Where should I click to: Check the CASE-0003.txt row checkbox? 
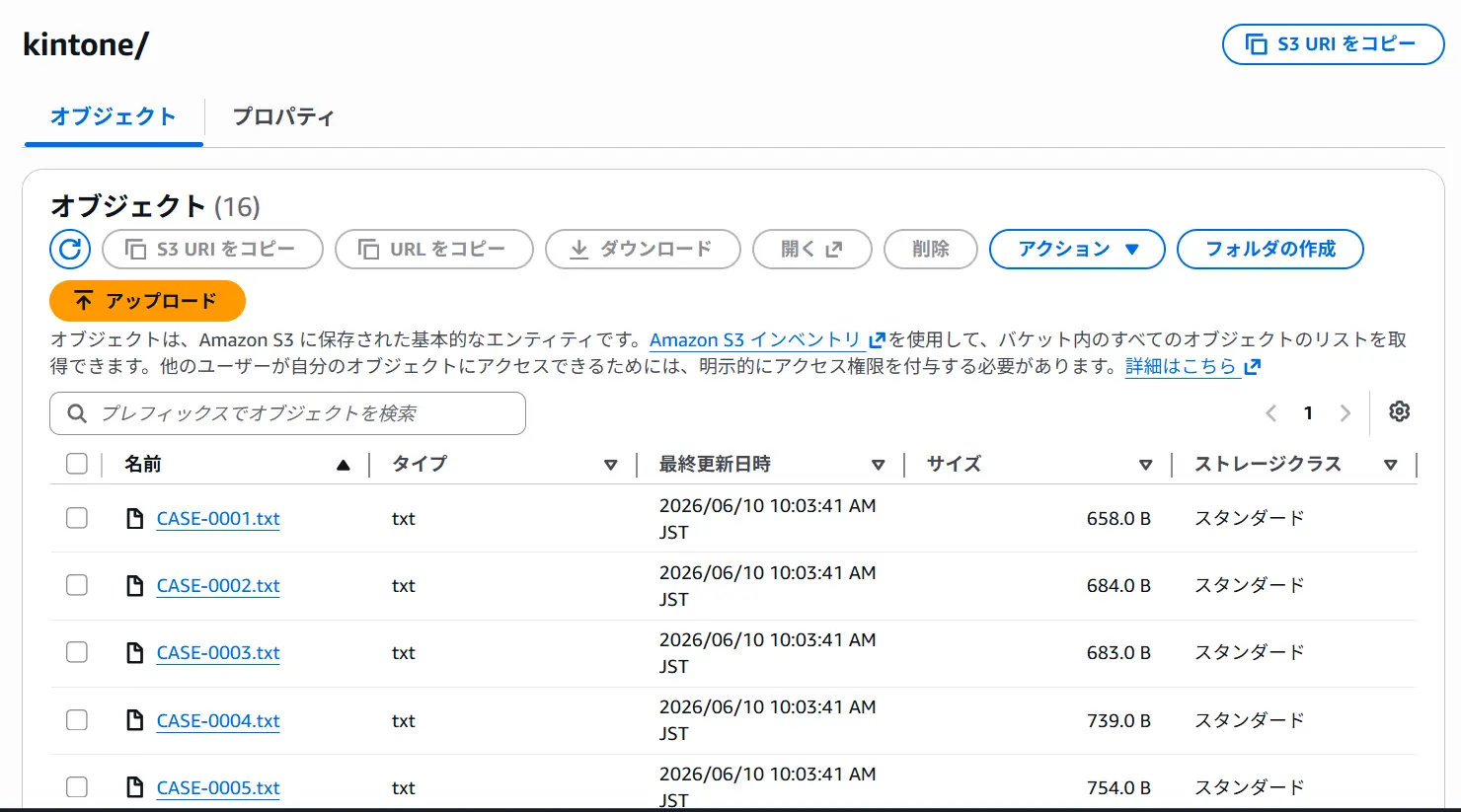(77, 652)
